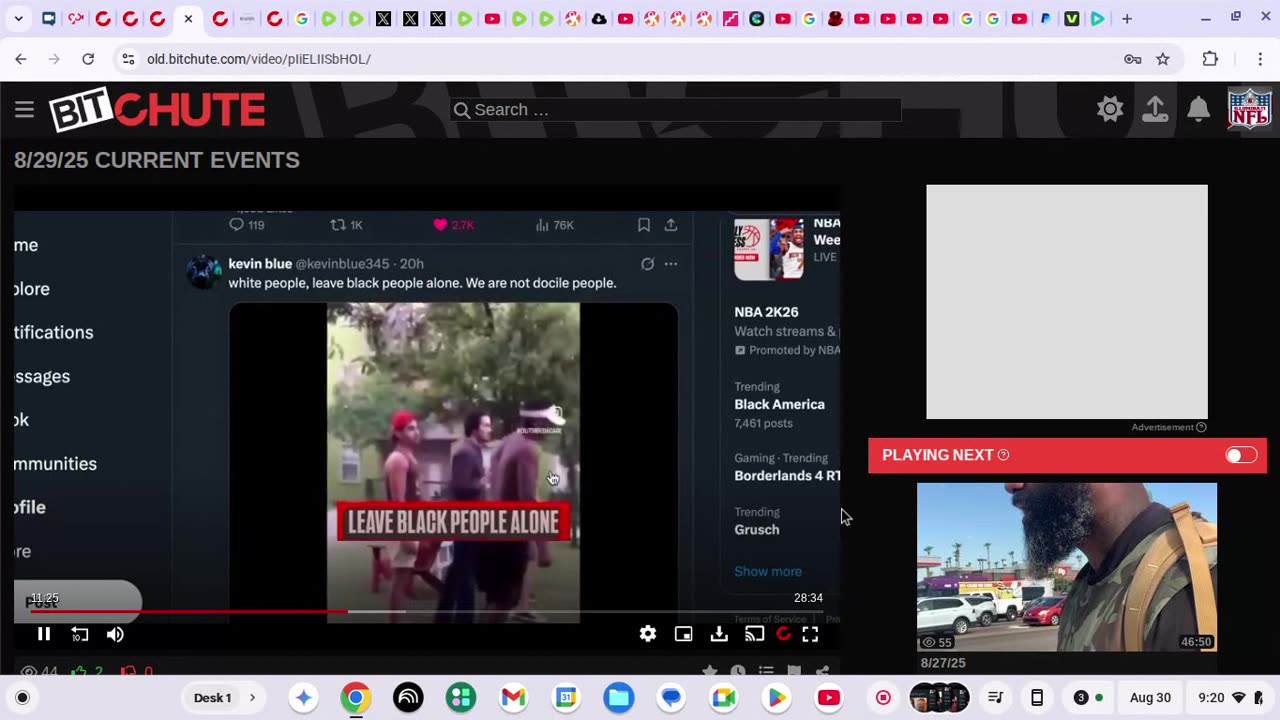Mute the video player volume
The height and width of the screenshot is (720, 1280).
click(x=115, y=634)
